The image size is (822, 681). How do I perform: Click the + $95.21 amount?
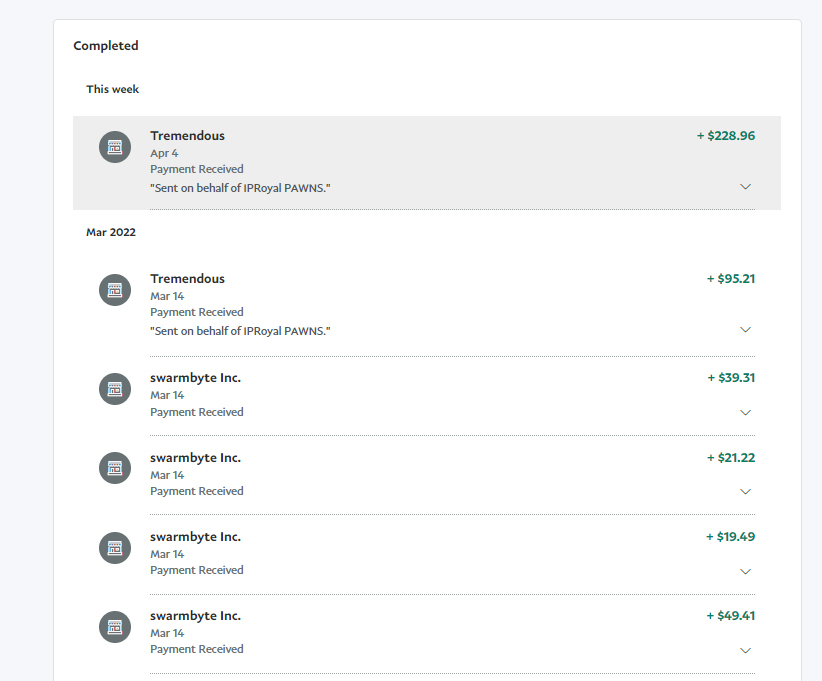[731, 279]
